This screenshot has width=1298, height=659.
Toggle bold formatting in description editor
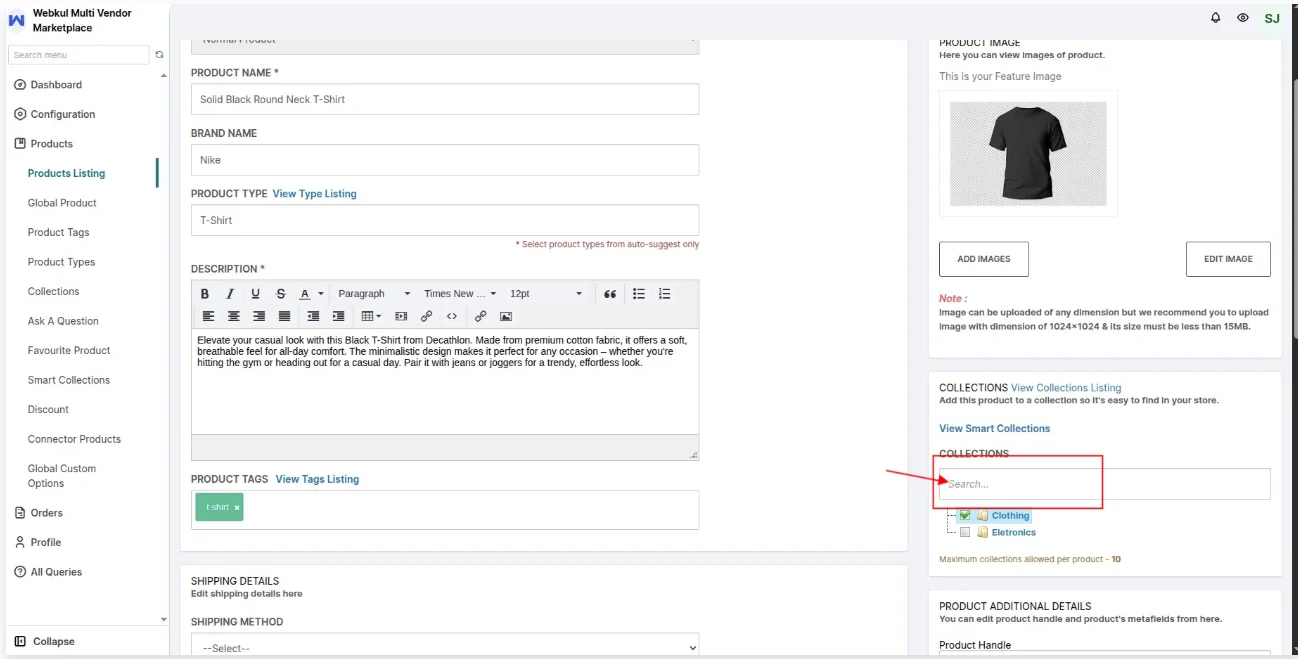205,294
